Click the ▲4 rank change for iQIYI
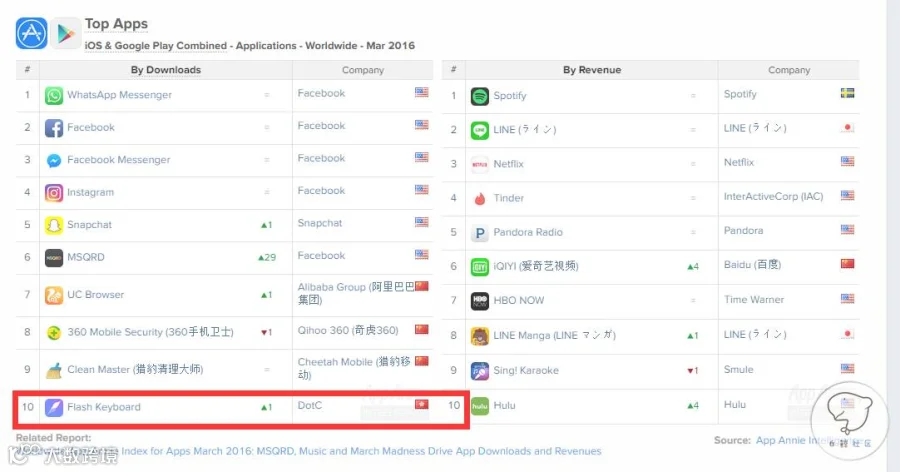Viewport: 900px width, 472px height. [693, 266]
